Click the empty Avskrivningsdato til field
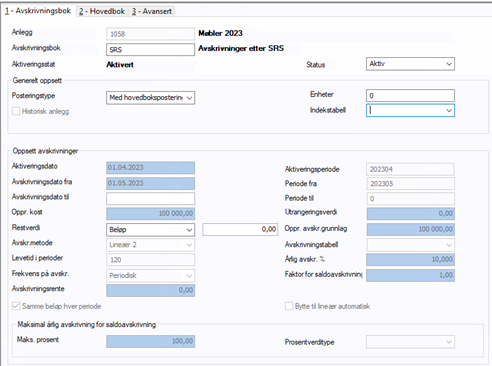This screenshot has height=366, width=492. pyautogui.click(x=150, y=199)
